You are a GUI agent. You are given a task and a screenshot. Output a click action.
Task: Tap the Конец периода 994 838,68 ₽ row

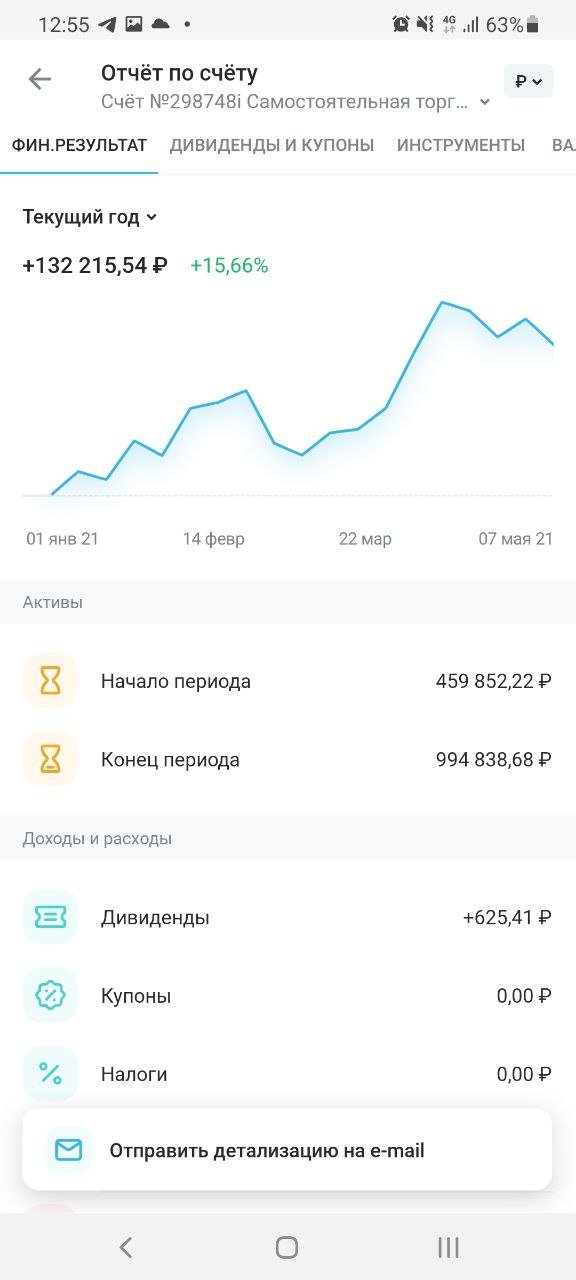coord(288,760)
